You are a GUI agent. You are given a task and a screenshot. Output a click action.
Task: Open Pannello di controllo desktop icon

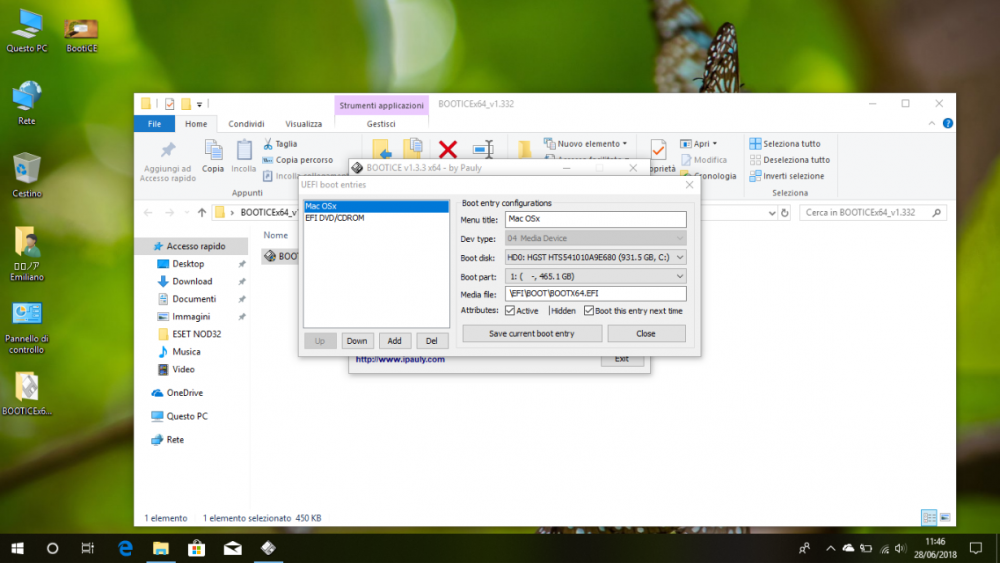(27, 328)
